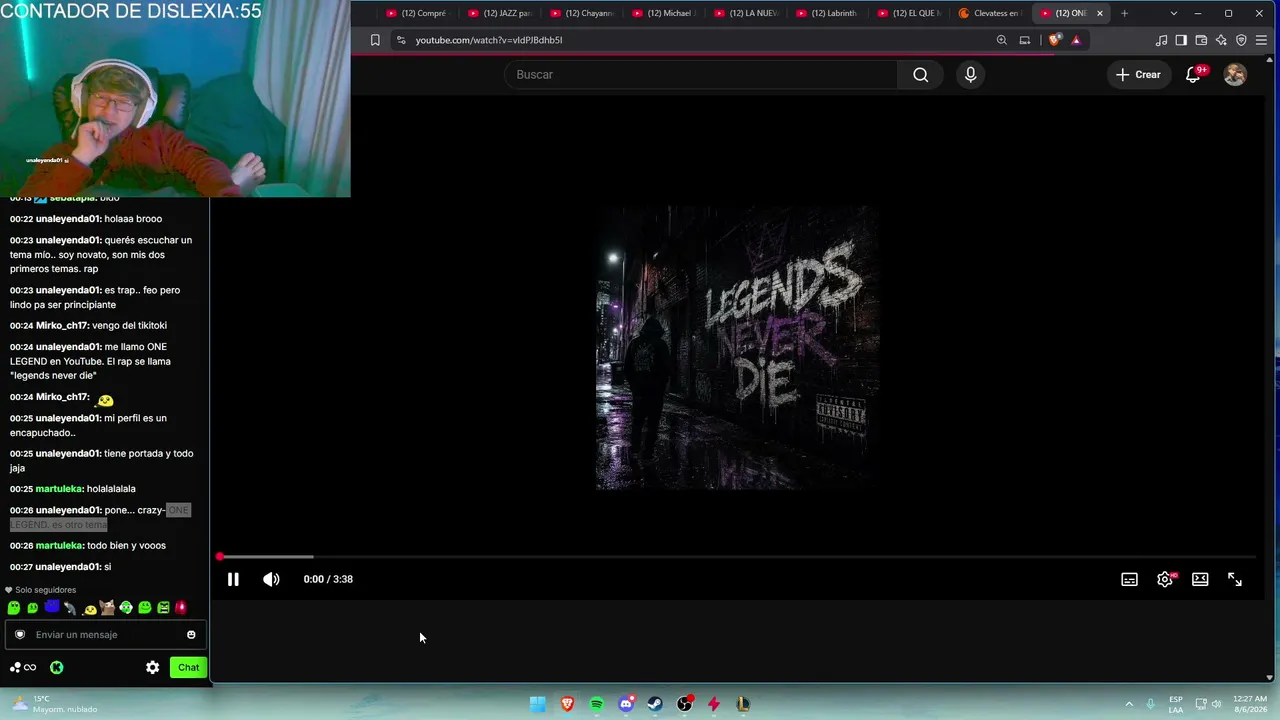Close the active ONE LEGEND tab

coord(1100,13)
